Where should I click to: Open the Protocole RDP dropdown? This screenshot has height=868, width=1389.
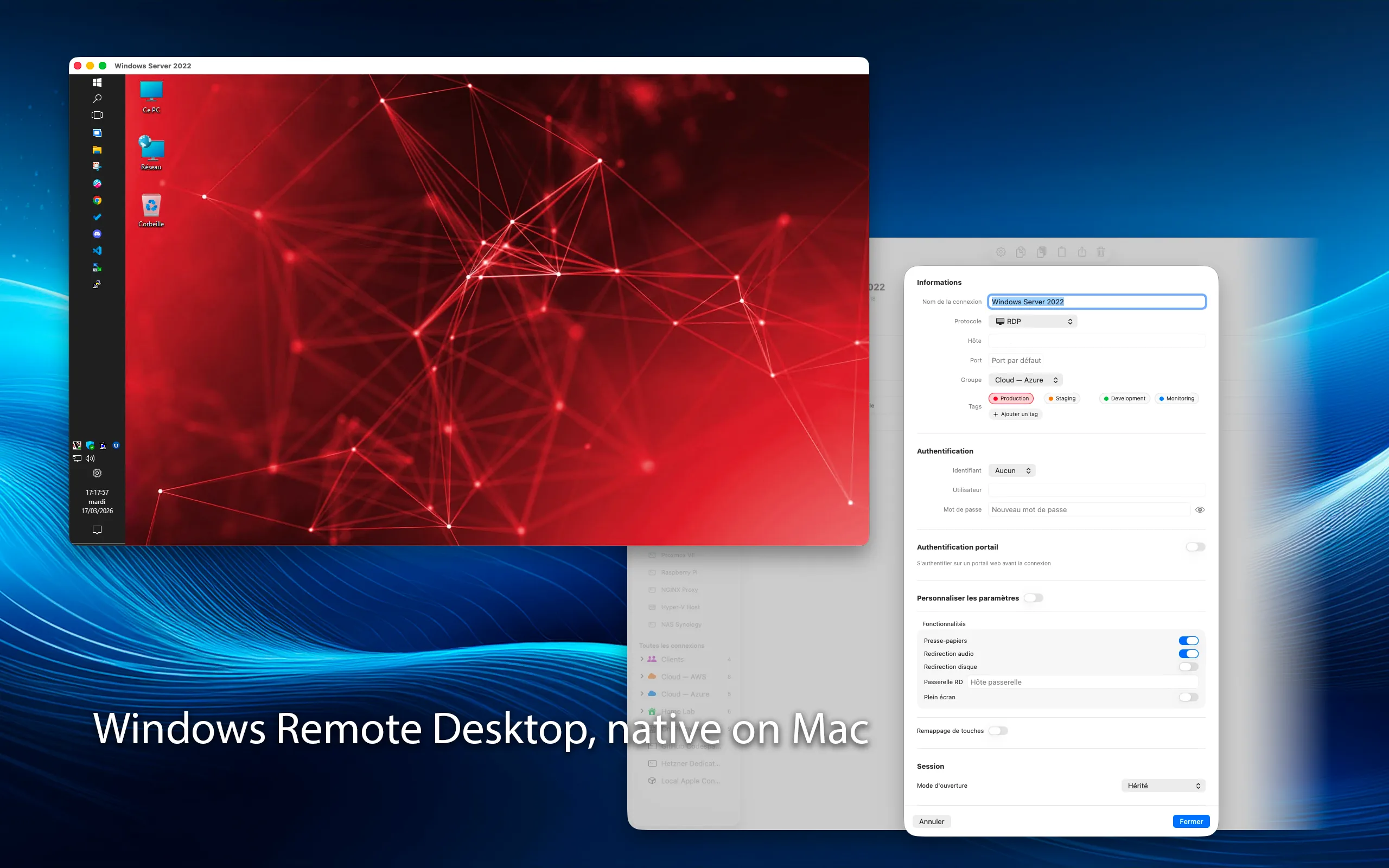pos(1033,321)
